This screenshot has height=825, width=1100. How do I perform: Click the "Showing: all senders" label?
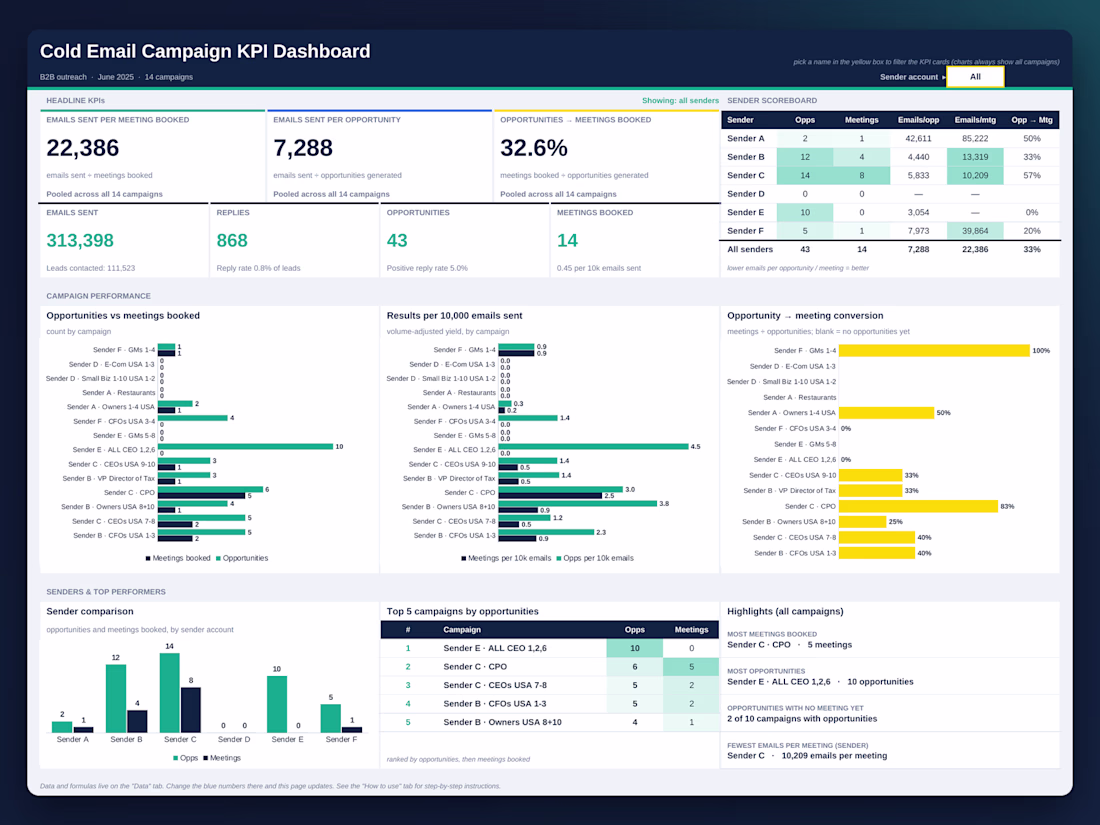680,100
